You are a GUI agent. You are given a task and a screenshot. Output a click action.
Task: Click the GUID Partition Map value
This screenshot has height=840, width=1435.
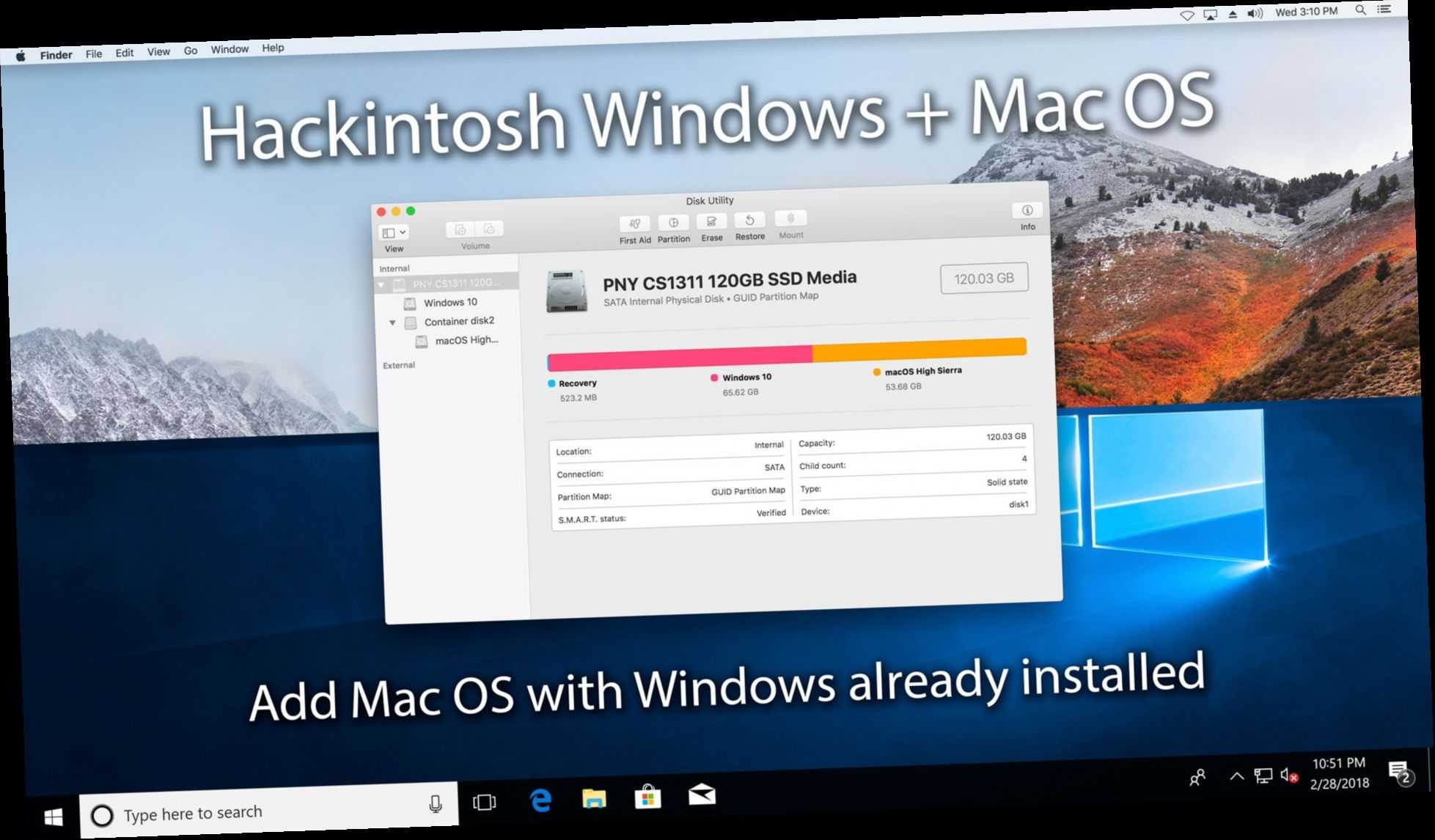pyautogui.click(x=748, y=491)
